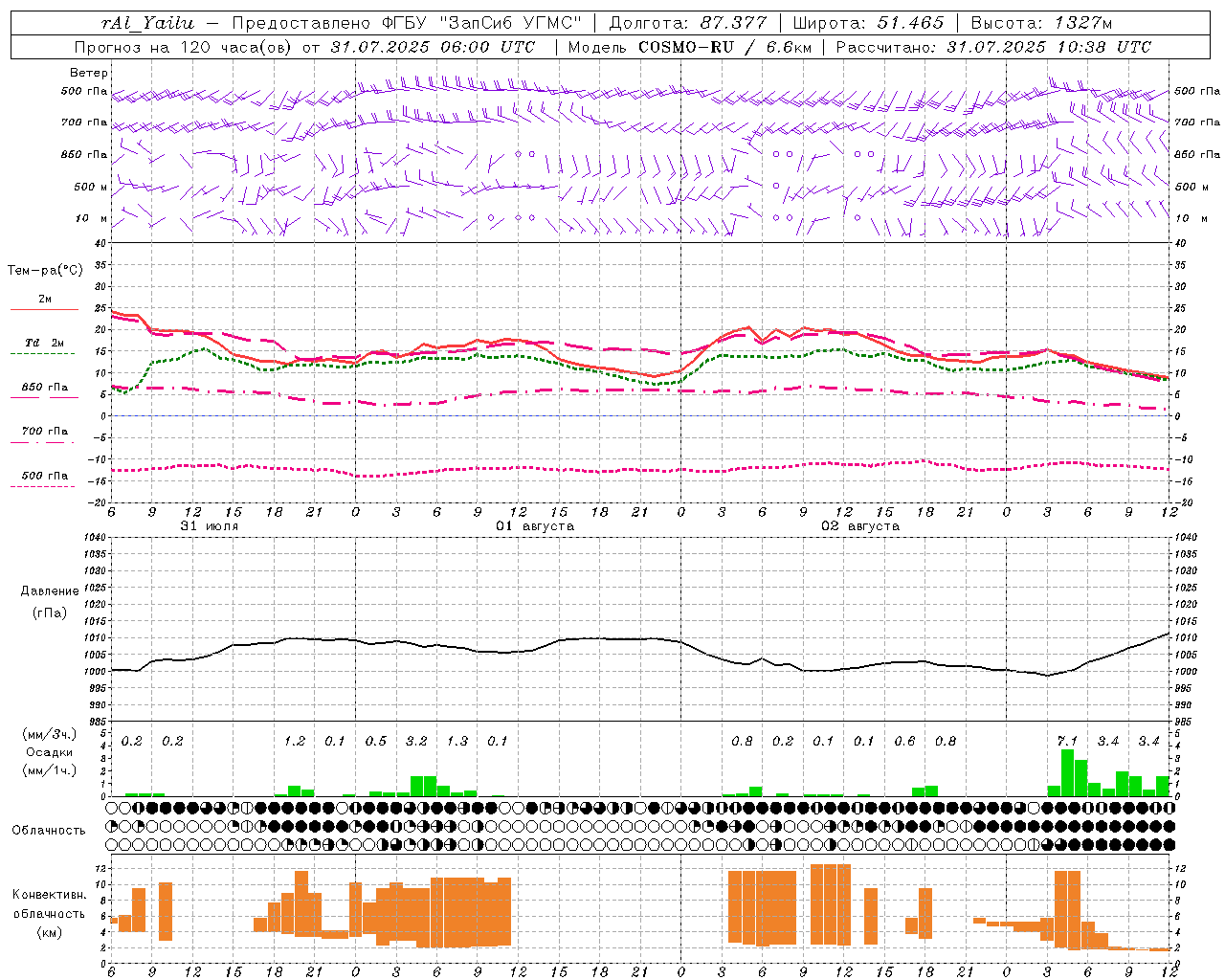
Task: Click the "500 гПа" temperature legend entry
Action: click(x=45, y=476)
